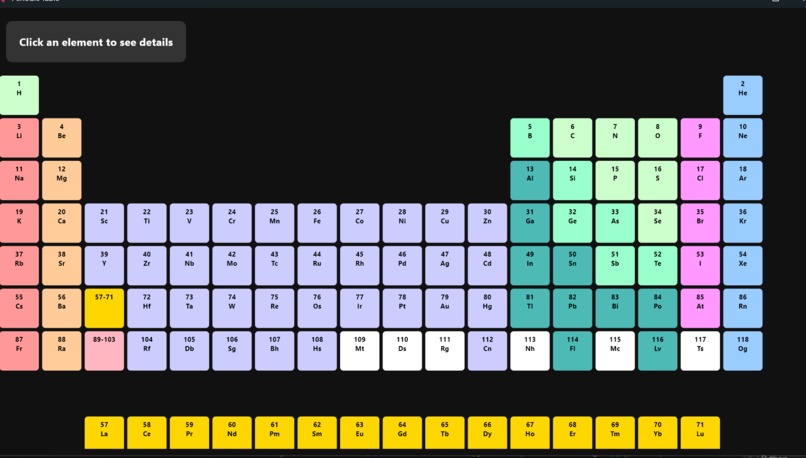This screenshot has width=806, height=458.
Task: Click the Lead (Pb) tile
Action: click(573, 308)
